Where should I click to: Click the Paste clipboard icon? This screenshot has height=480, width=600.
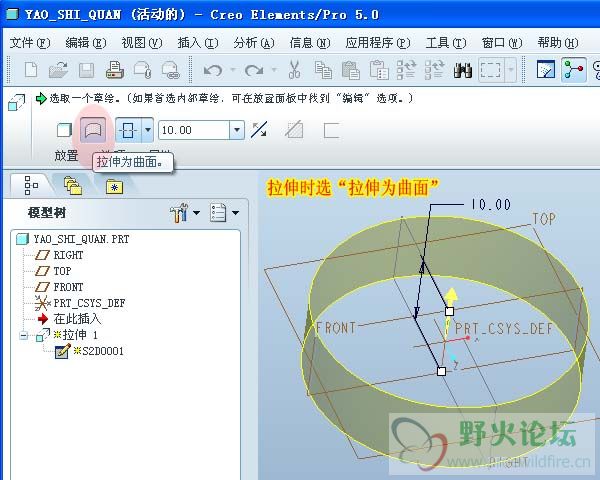351,70
